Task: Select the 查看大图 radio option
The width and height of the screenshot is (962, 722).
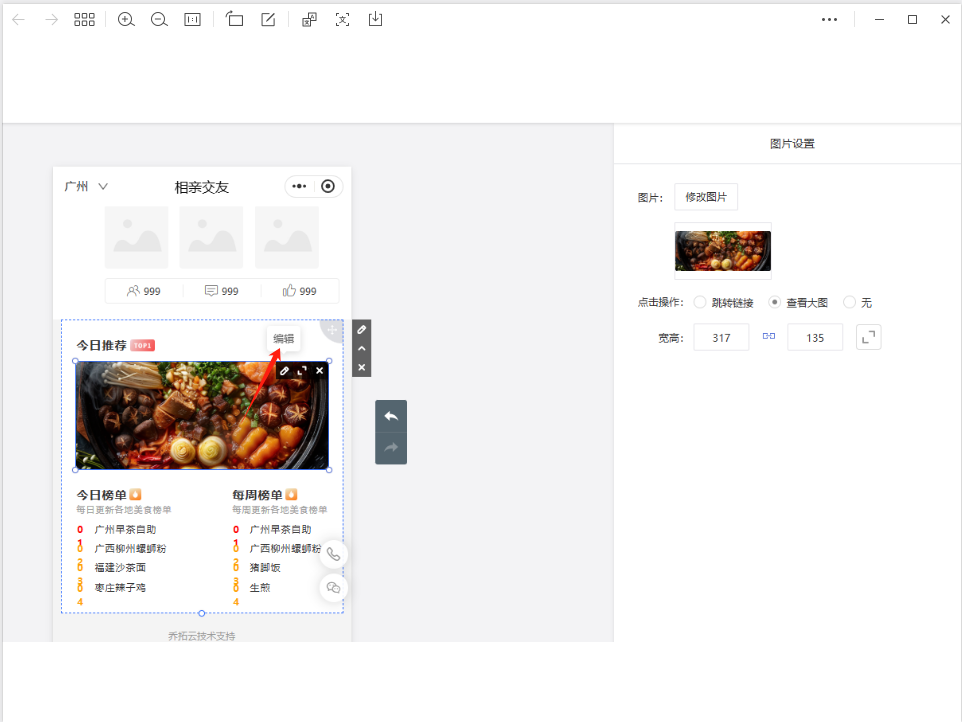Action: pyautogui.click(x=774, y=302)
